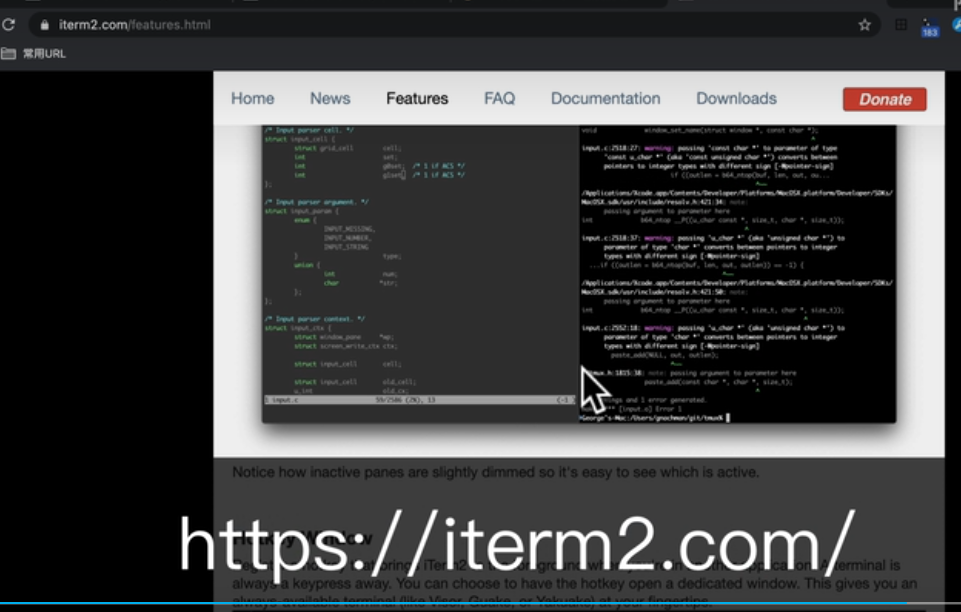Select the Features nav item
The width and height of the screenshot is (961, 612).
click(x=417, y=99)
